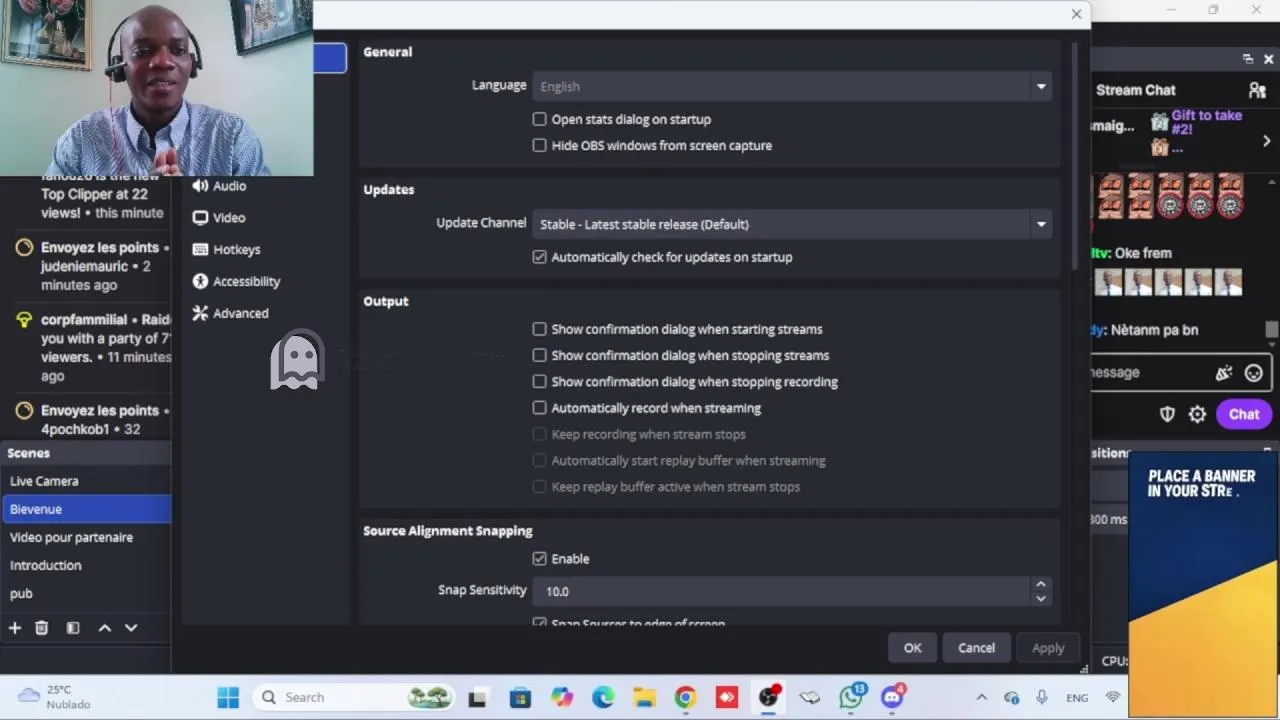Pop out the Stream Chat dock

click(1248, 59)
